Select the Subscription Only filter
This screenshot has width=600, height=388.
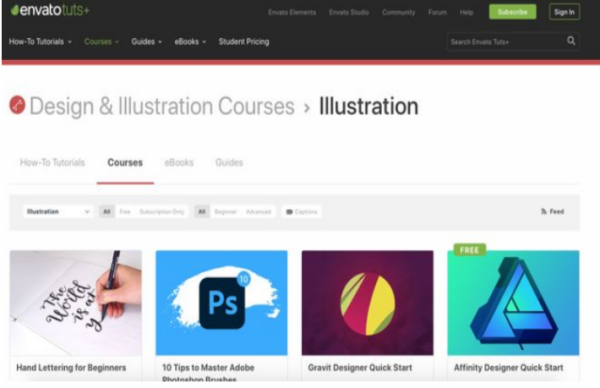click(x=161, y=212)
